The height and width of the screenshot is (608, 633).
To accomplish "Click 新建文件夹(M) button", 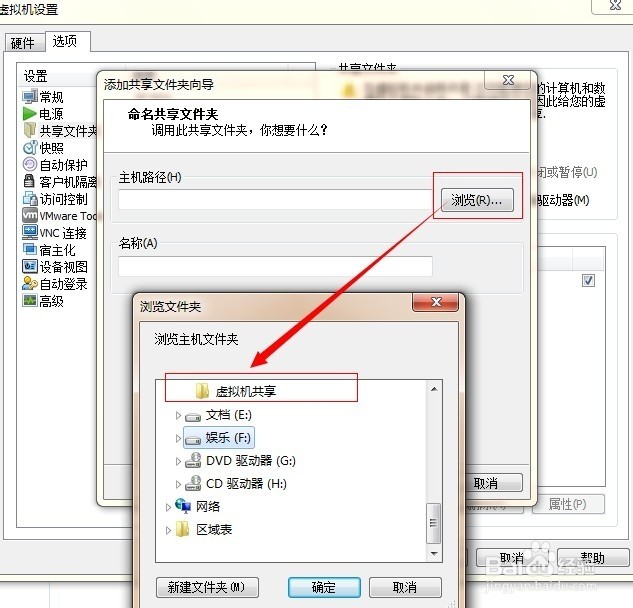I will (x=207, y=587).
